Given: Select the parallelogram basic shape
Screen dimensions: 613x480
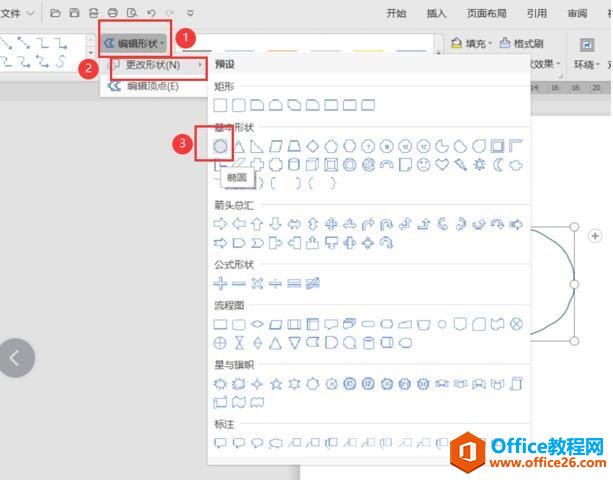Looking at the screenshot, I should click(276, 146).
